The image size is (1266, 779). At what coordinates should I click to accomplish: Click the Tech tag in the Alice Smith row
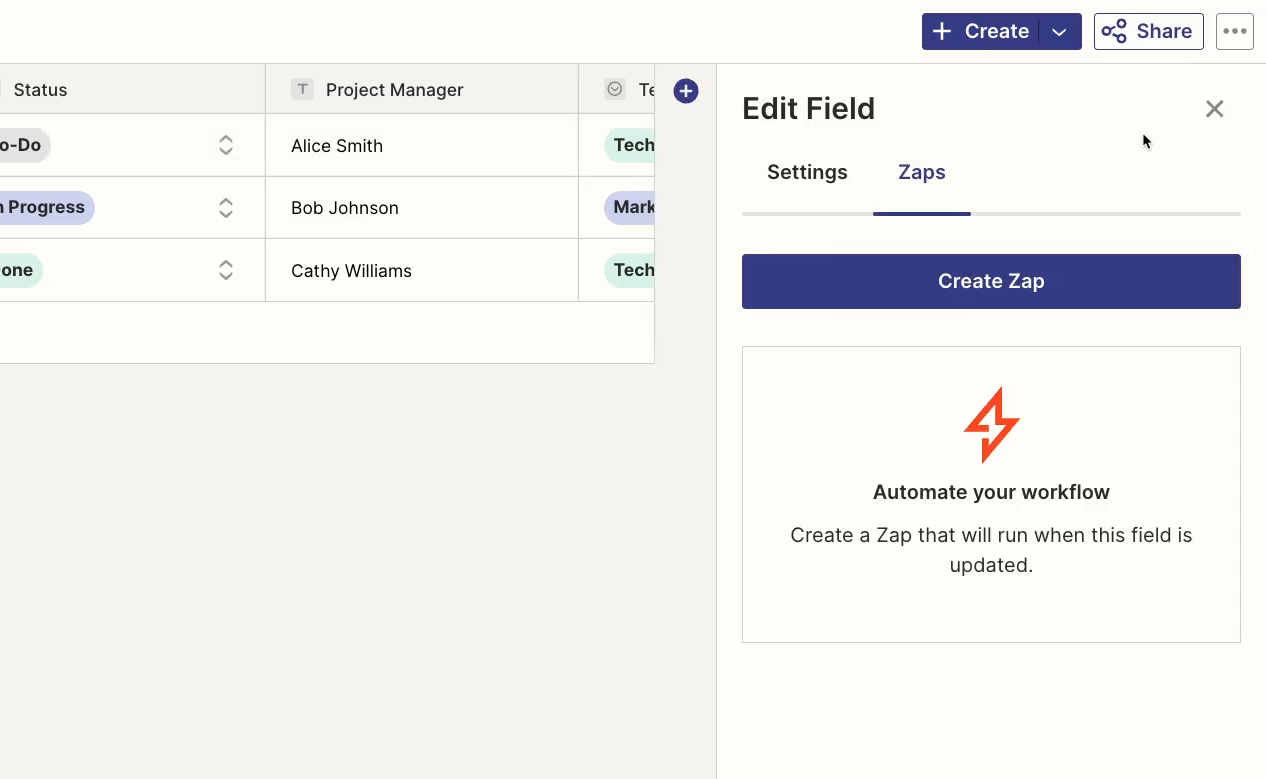(630, 145)
